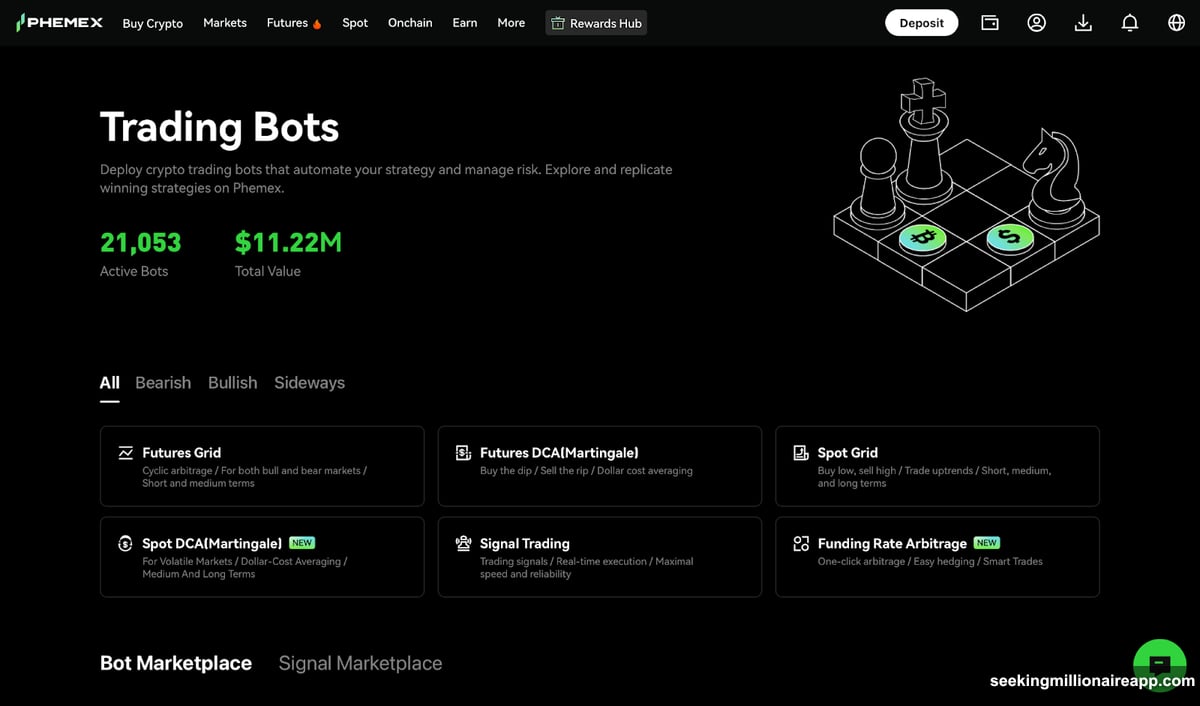
Task: Open the user account profile icon
Action: [x=1036, y=22]
